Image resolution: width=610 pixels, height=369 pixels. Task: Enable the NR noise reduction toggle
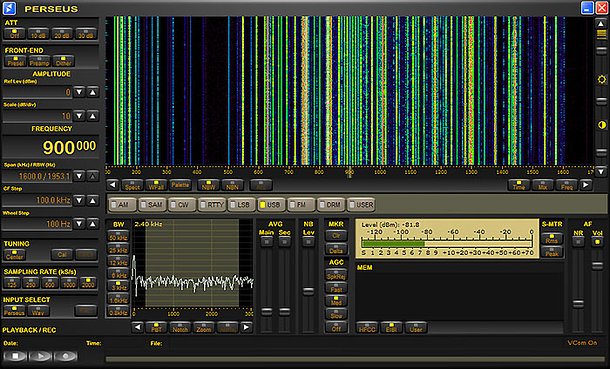pos(578,242)
